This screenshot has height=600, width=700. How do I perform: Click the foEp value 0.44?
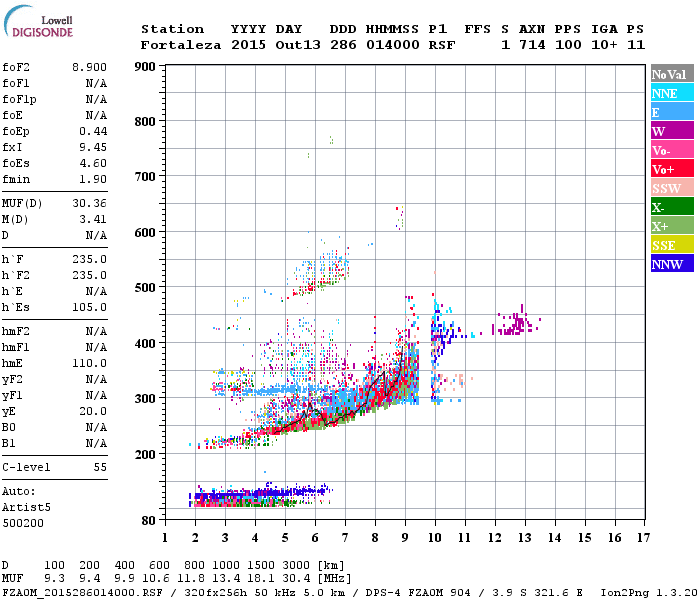pyautogui.click(x=93, y=131)
